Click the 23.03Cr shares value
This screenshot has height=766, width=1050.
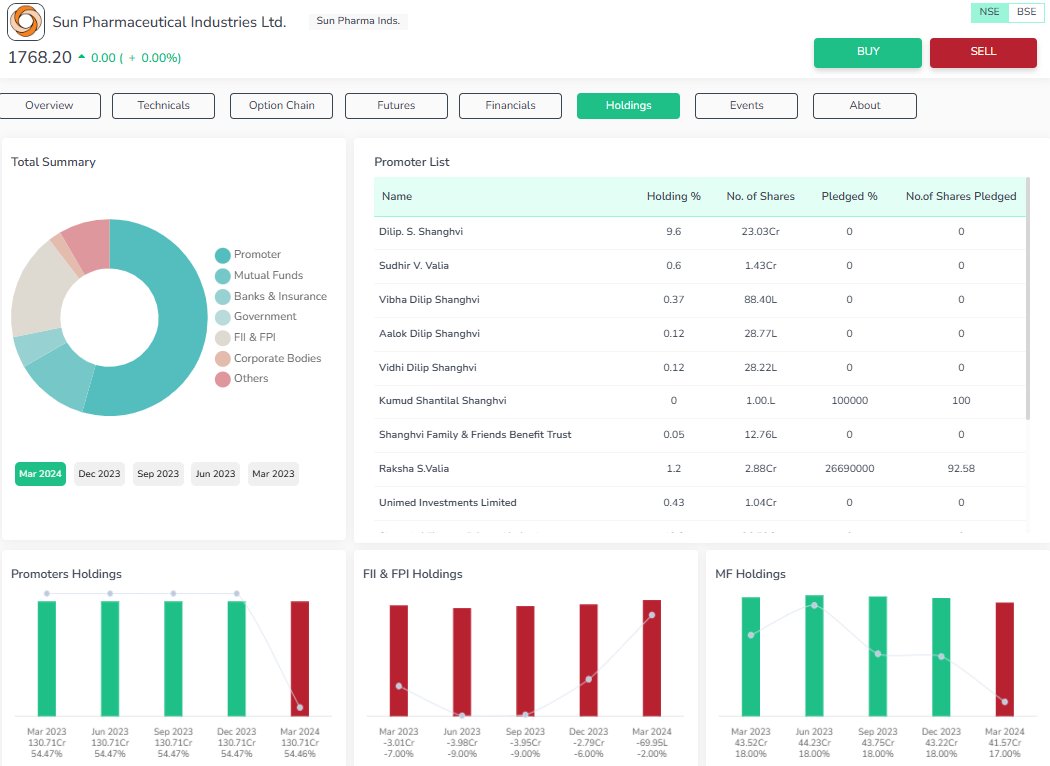tap(761, 232)
